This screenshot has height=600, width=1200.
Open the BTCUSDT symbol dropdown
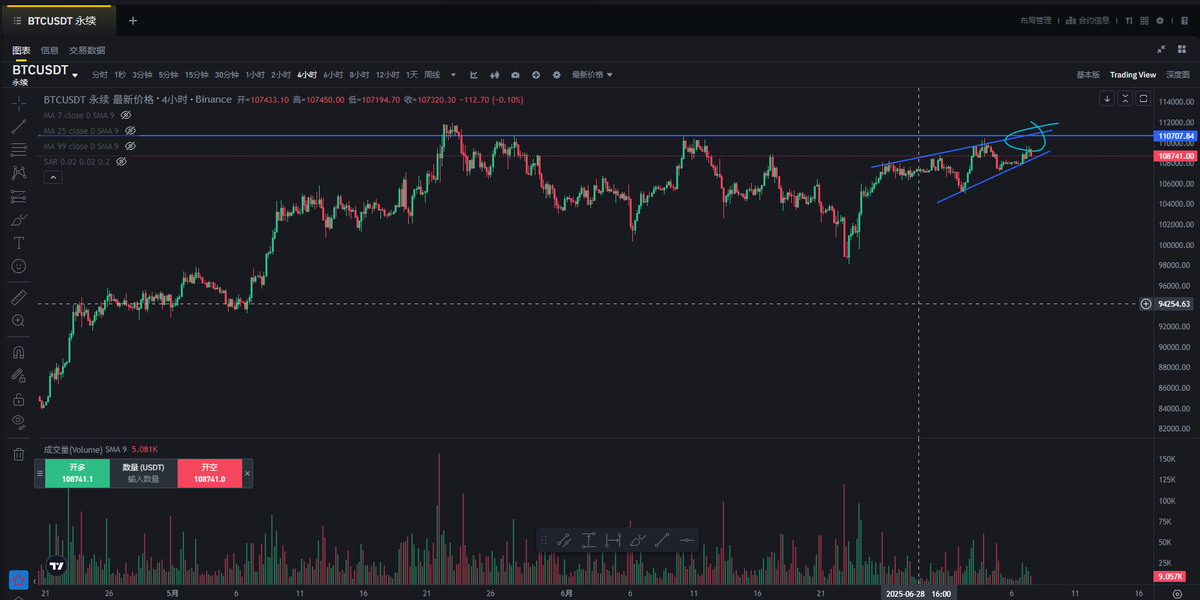pos(75,75)
